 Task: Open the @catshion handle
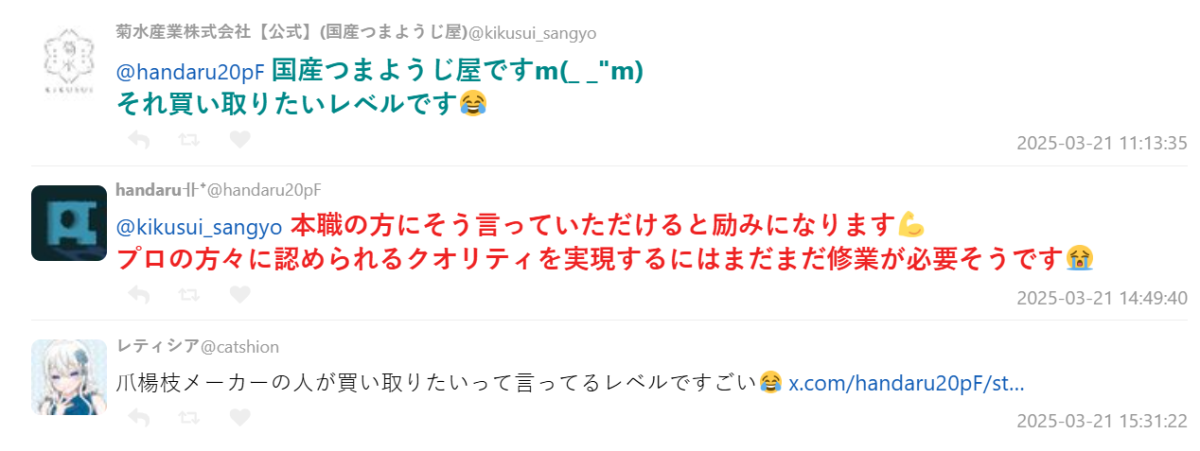coord(240,347)
